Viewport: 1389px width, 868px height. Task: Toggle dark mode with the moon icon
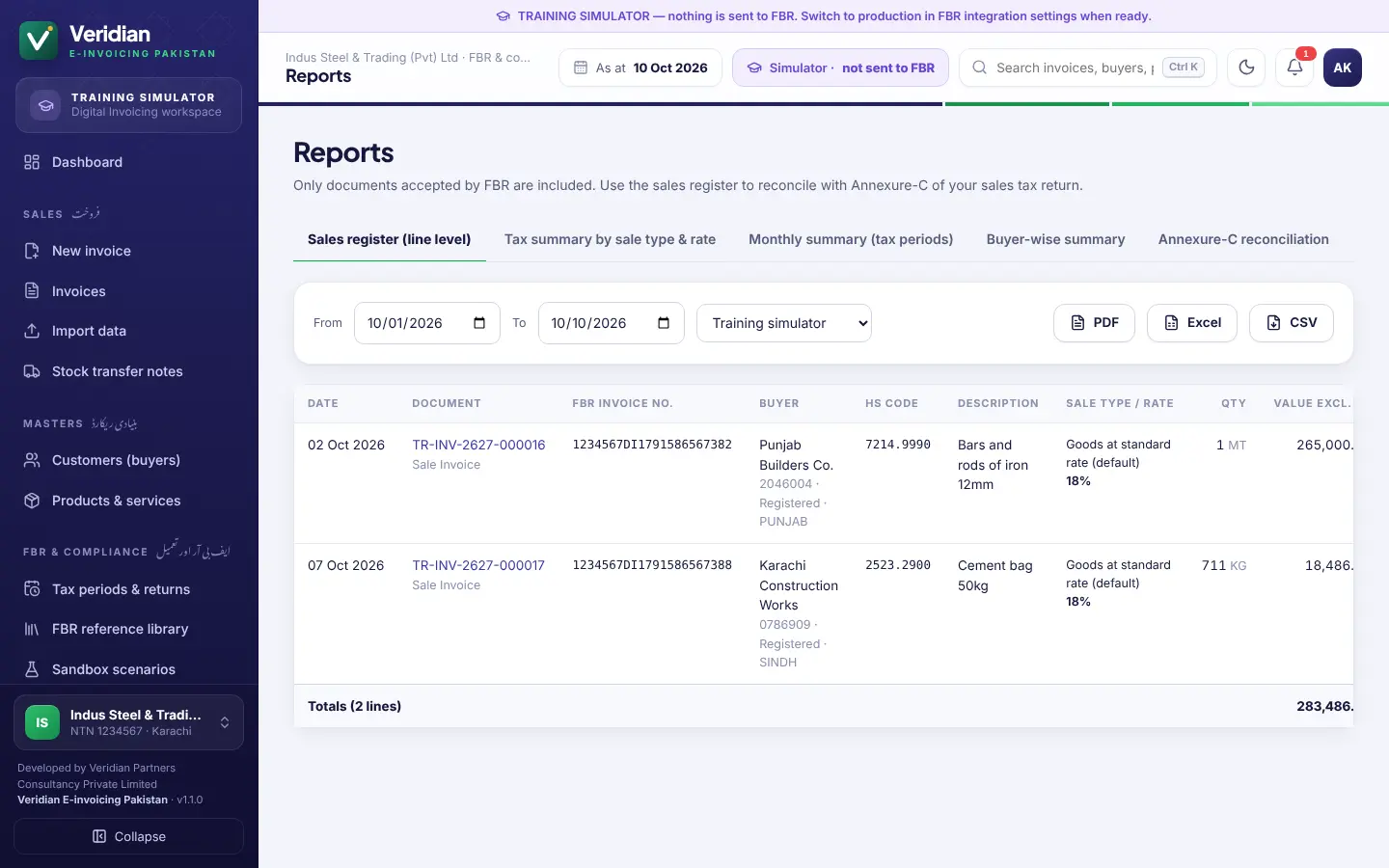pyautogui.click(x=1246, y=68)
